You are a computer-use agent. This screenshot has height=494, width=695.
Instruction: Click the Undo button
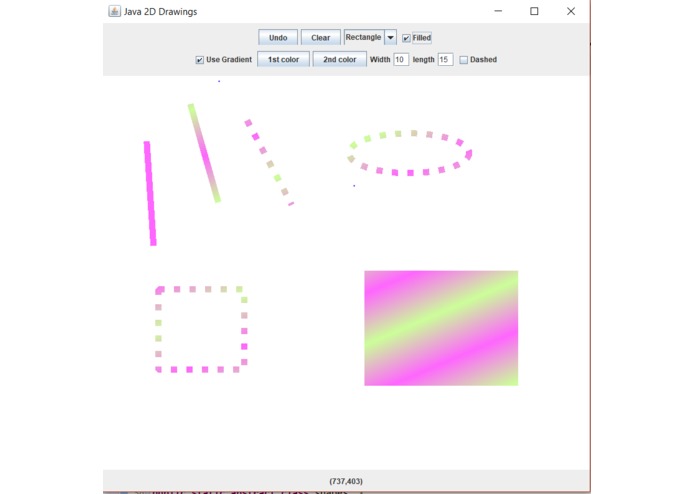[x=278, y=38]
